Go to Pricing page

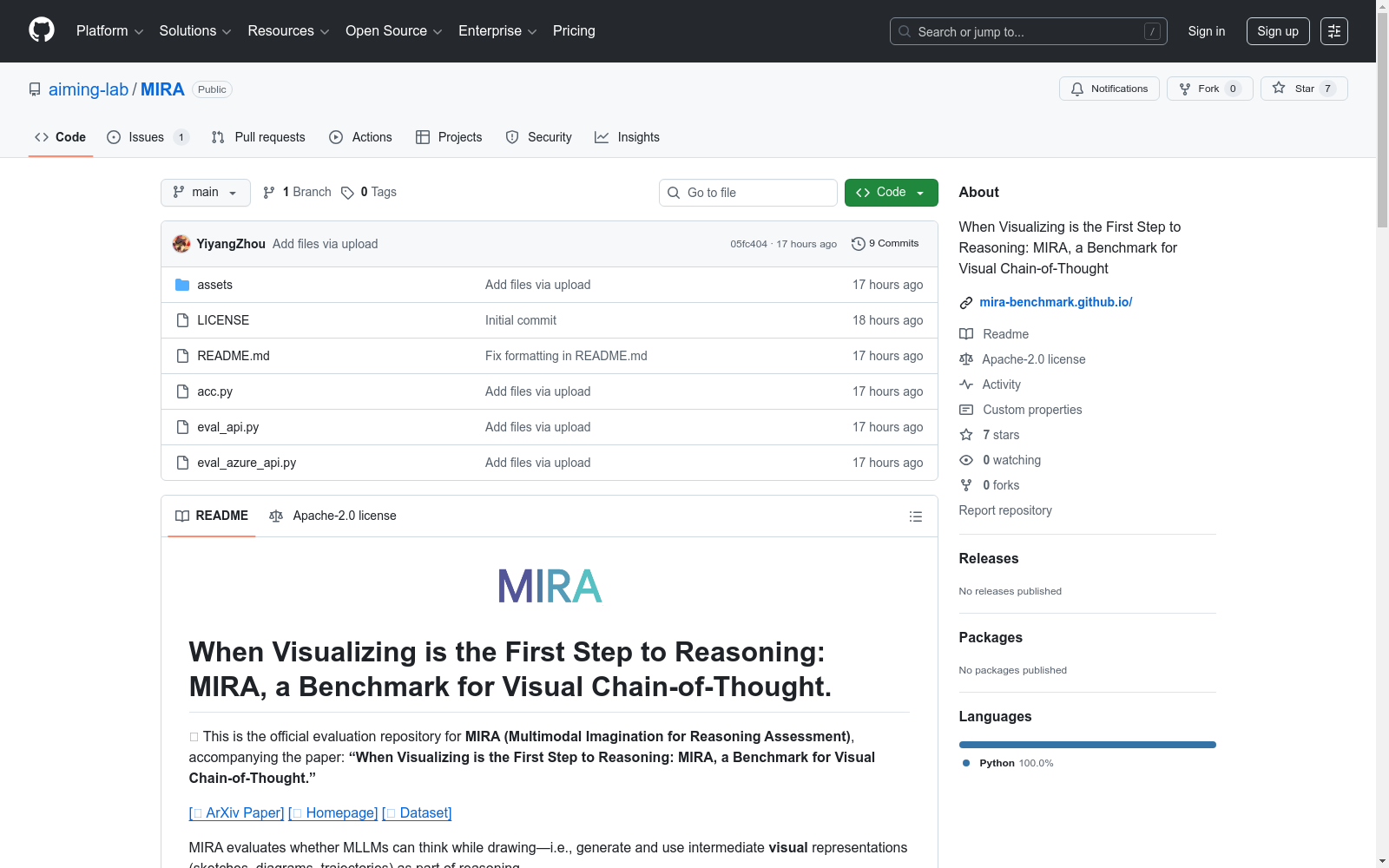click(x=574, y=31)
